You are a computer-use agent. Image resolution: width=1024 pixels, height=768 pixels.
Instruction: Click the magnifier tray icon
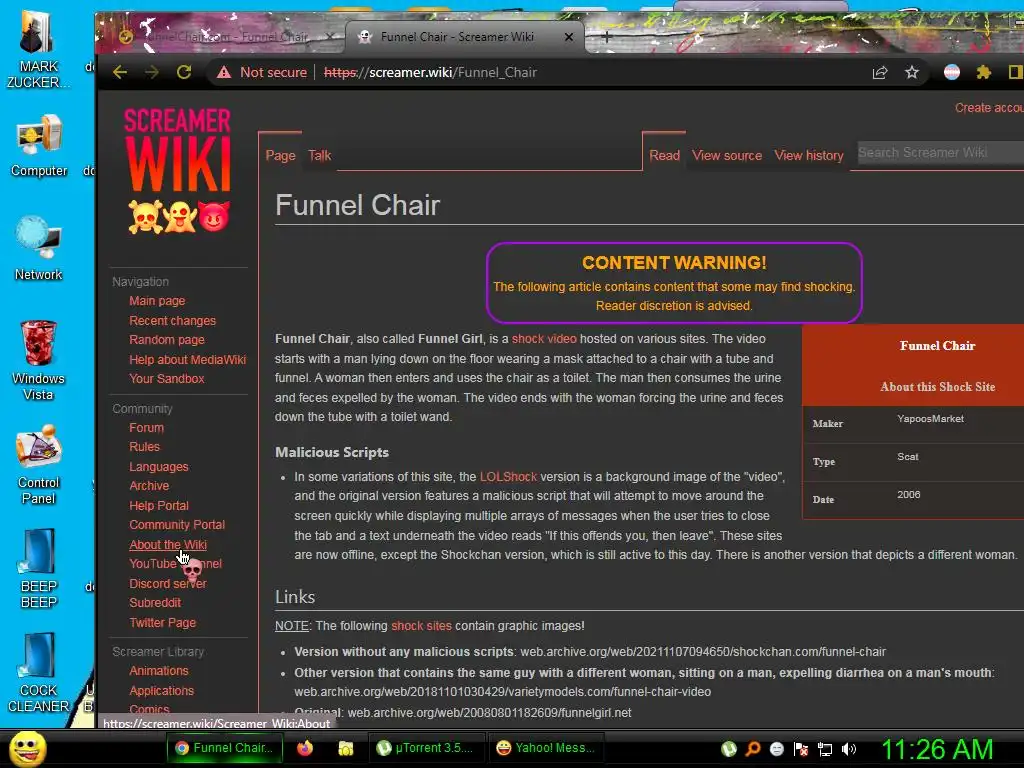pyautogui.click(x=753, y=749)
